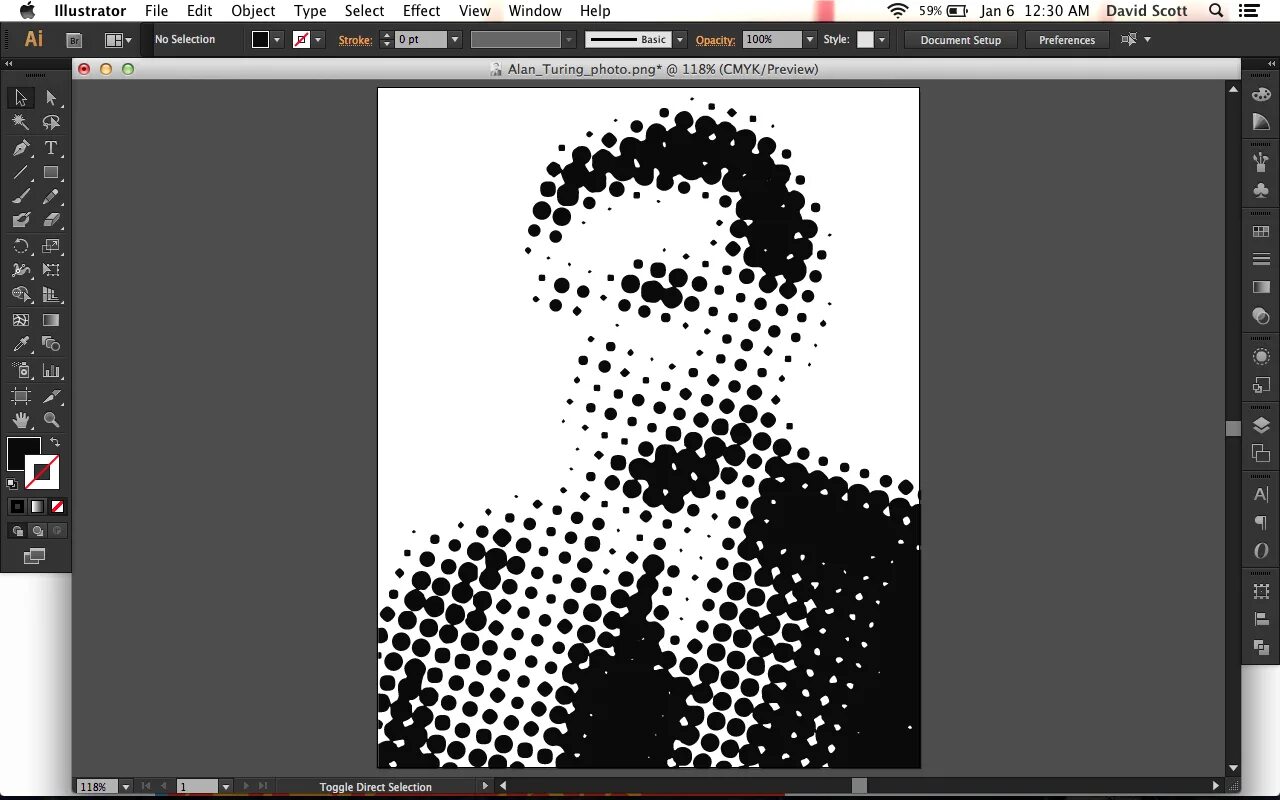This screenshot has width=1280, height=800.
Task: Select the Line Segment tool
Action: pyautogui.click(x=20, y=172)
